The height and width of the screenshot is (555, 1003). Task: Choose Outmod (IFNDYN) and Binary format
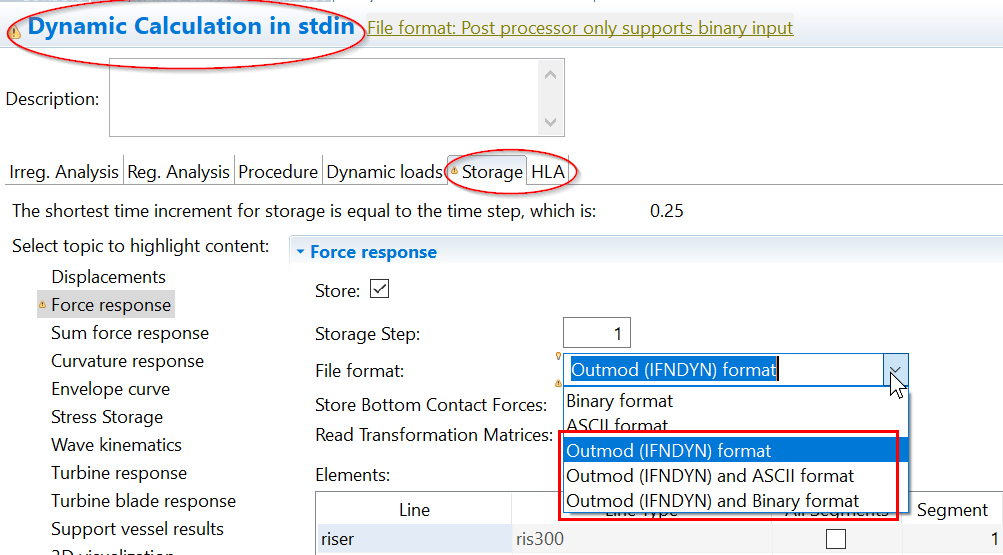tap(712, 501)
